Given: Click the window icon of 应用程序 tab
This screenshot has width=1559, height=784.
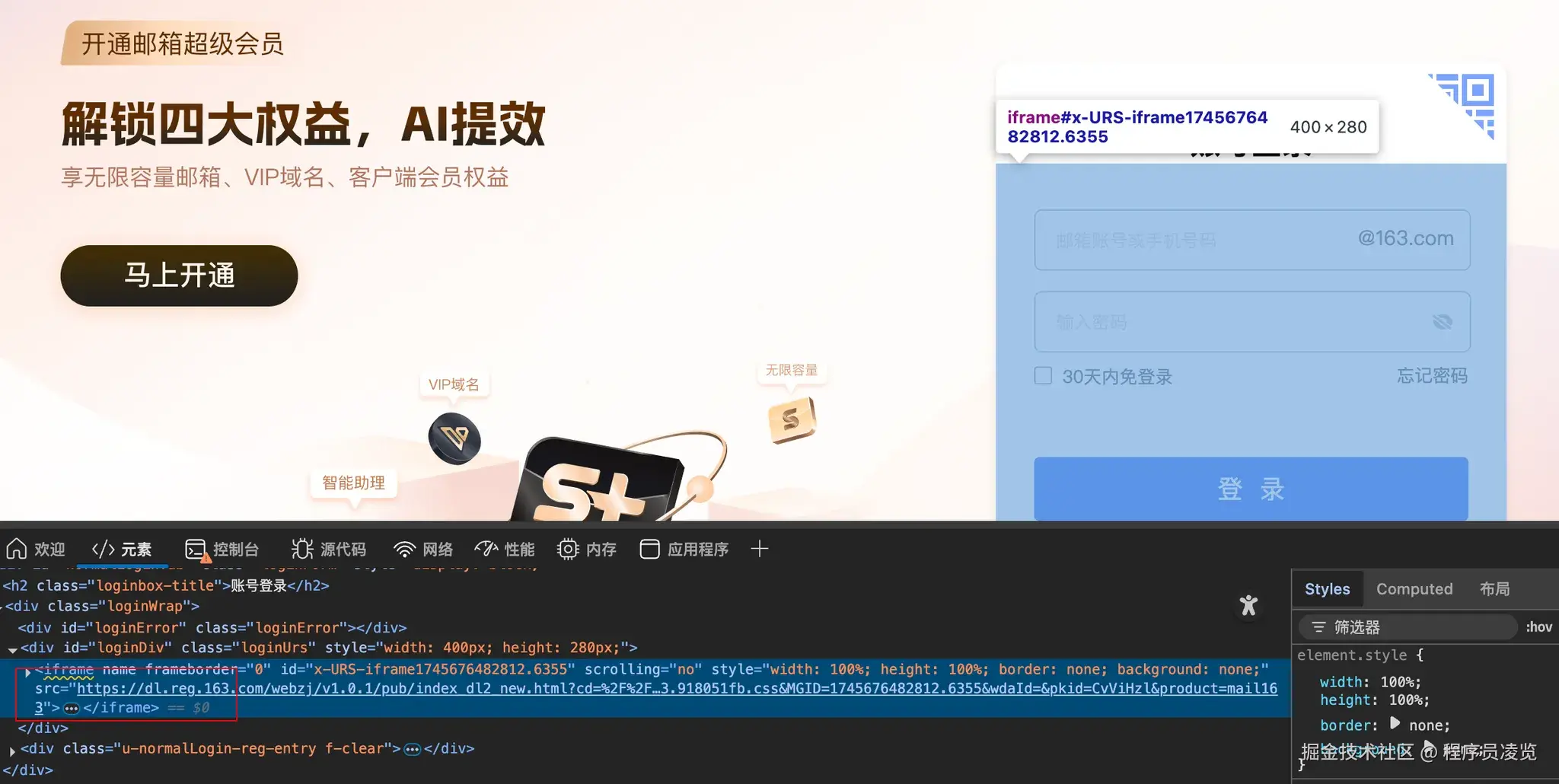Looking at the screenshot, I should click(x=649, y=549).
